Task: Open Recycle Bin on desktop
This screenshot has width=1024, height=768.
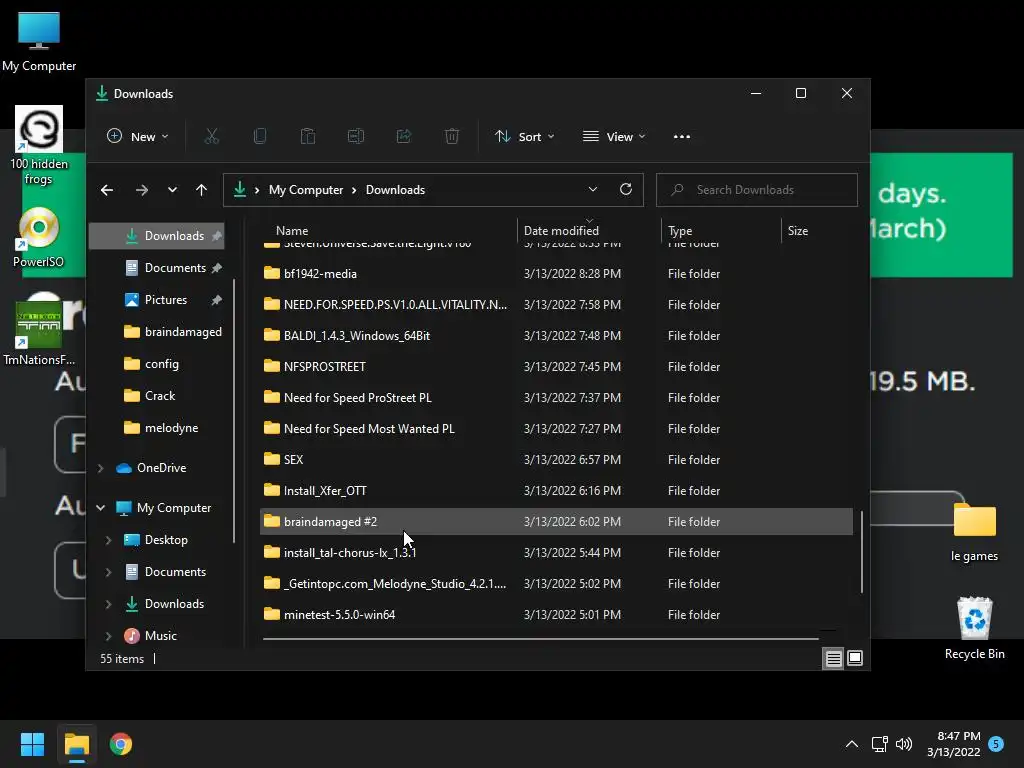Action: [974, 628]
